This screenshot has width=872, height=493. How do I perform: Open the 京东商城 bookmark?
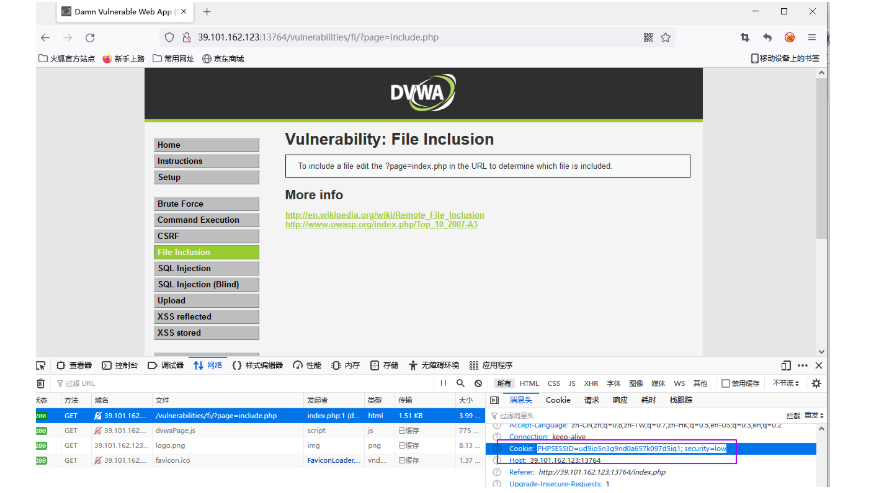click(223, 58)
